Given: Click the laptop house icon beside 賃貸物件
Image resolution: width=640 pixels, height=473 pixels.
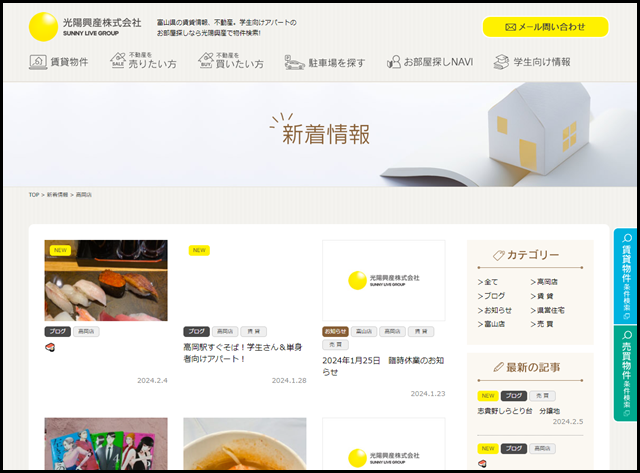Looking at the screenshot, I should point(38,62).
